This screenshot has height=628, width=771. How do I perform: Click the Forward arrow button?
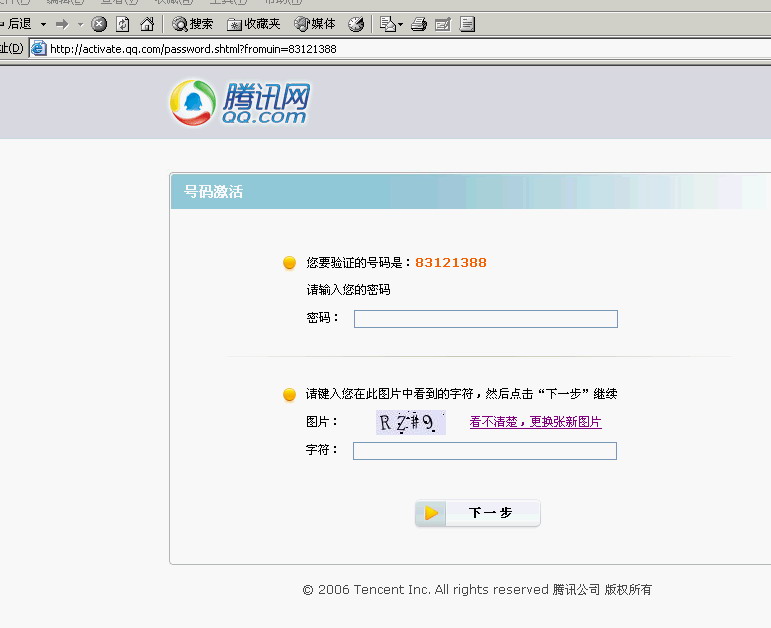pyautogui.click(x=62, y=24)
